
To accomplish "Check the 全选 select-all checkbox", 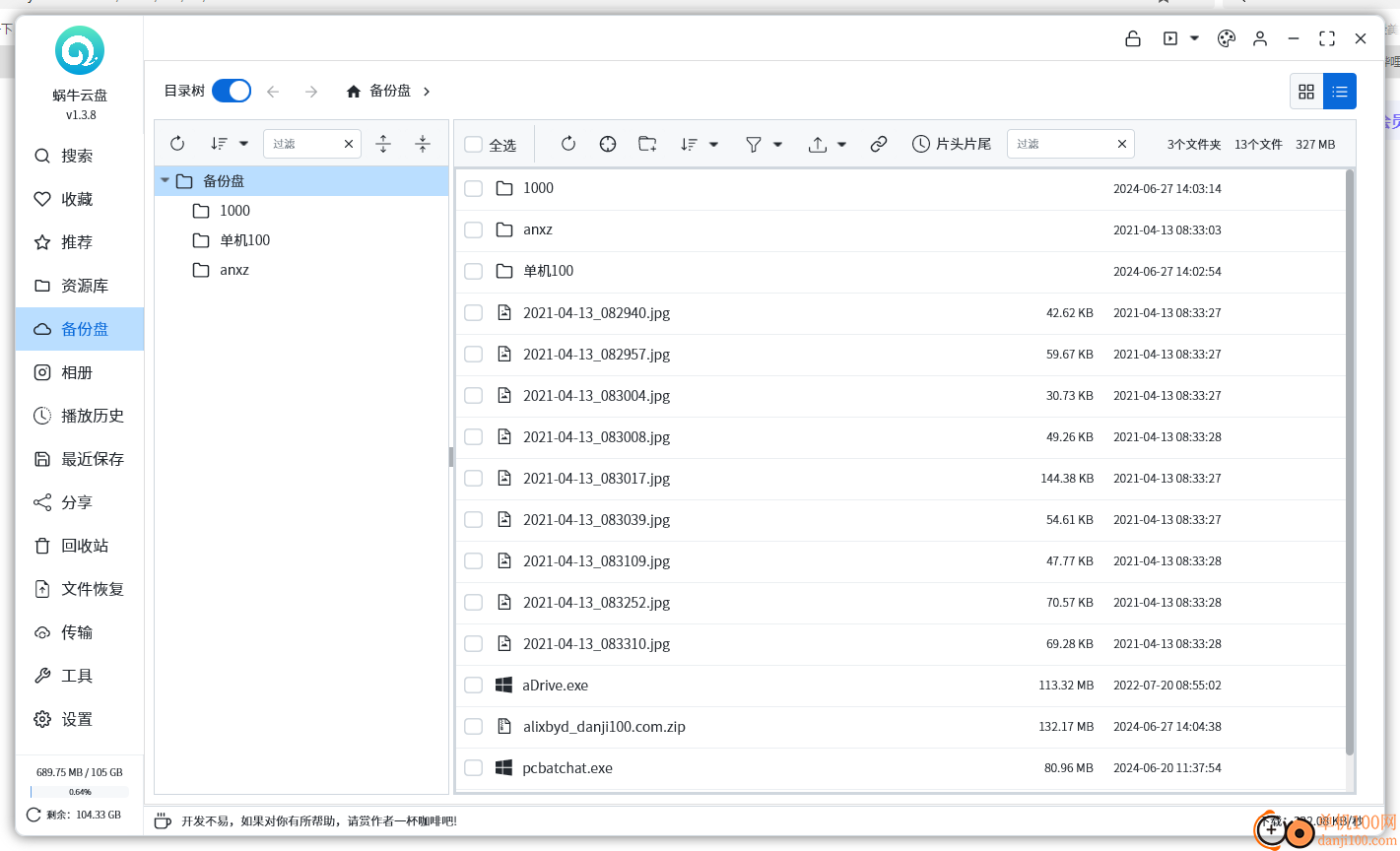I will [474, 145].
